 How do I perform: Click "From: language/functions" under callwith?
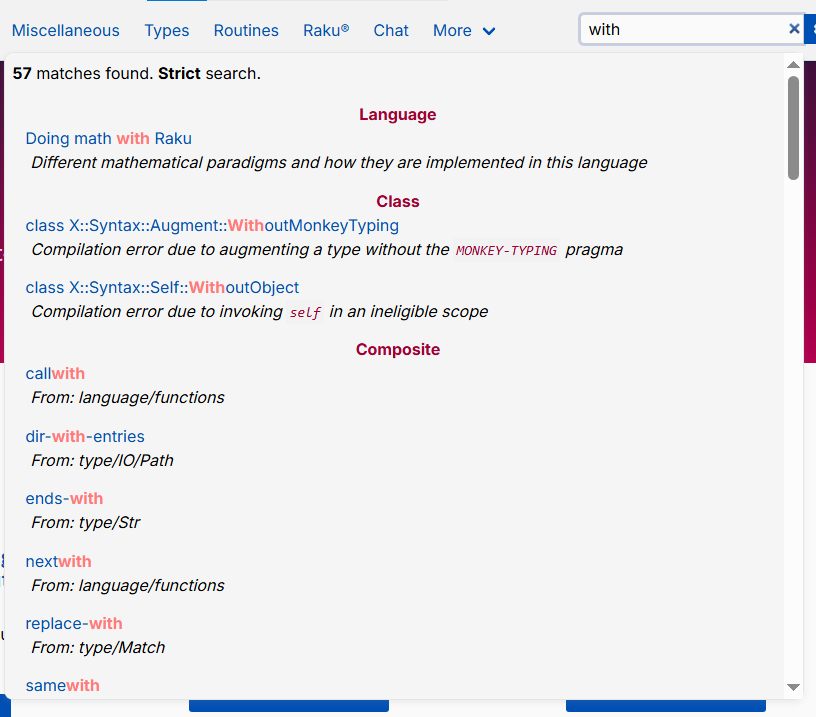[128, 398]
